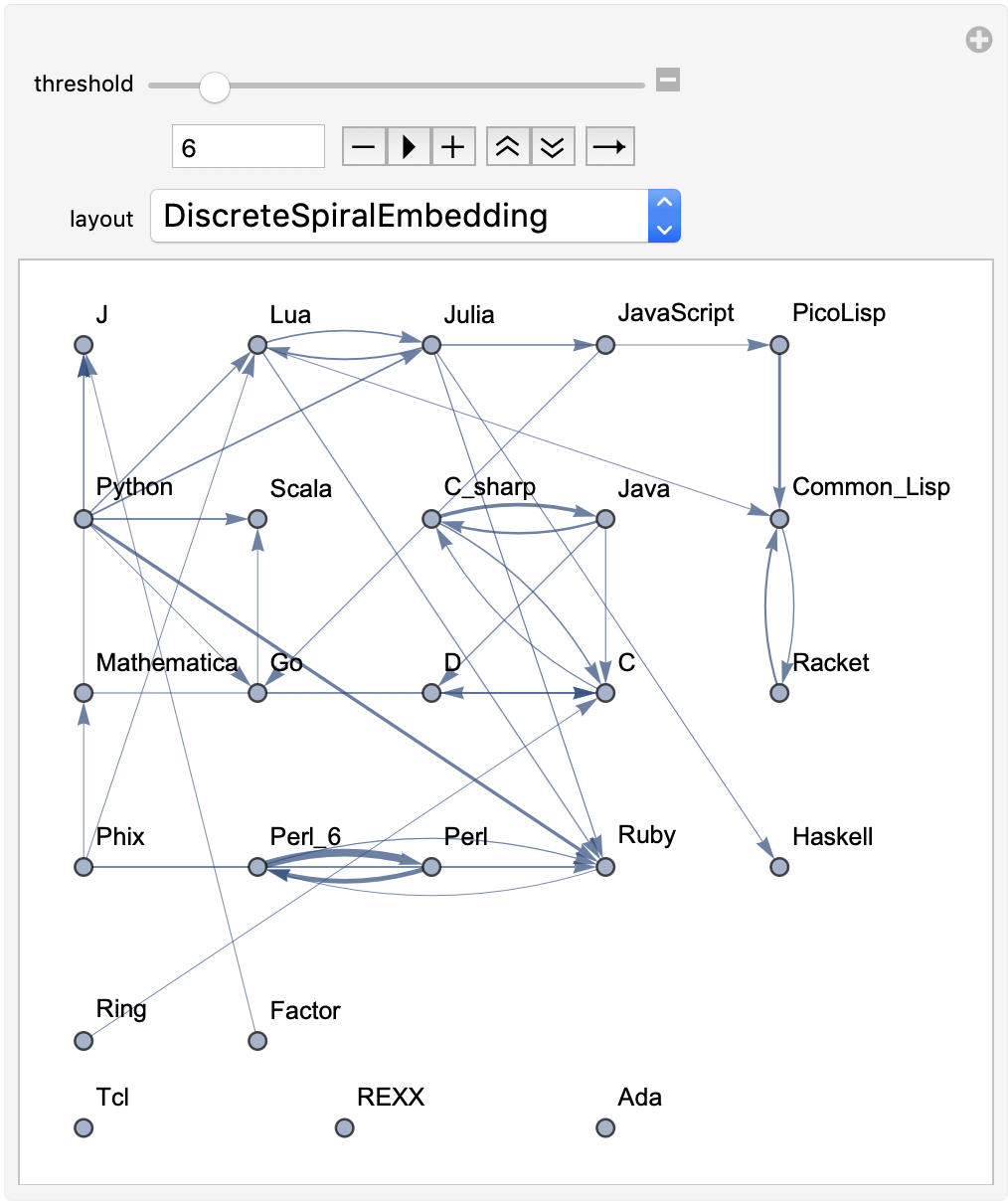Select the Ruby vertex in graph

pyautogui.click(x=605, y=867)
